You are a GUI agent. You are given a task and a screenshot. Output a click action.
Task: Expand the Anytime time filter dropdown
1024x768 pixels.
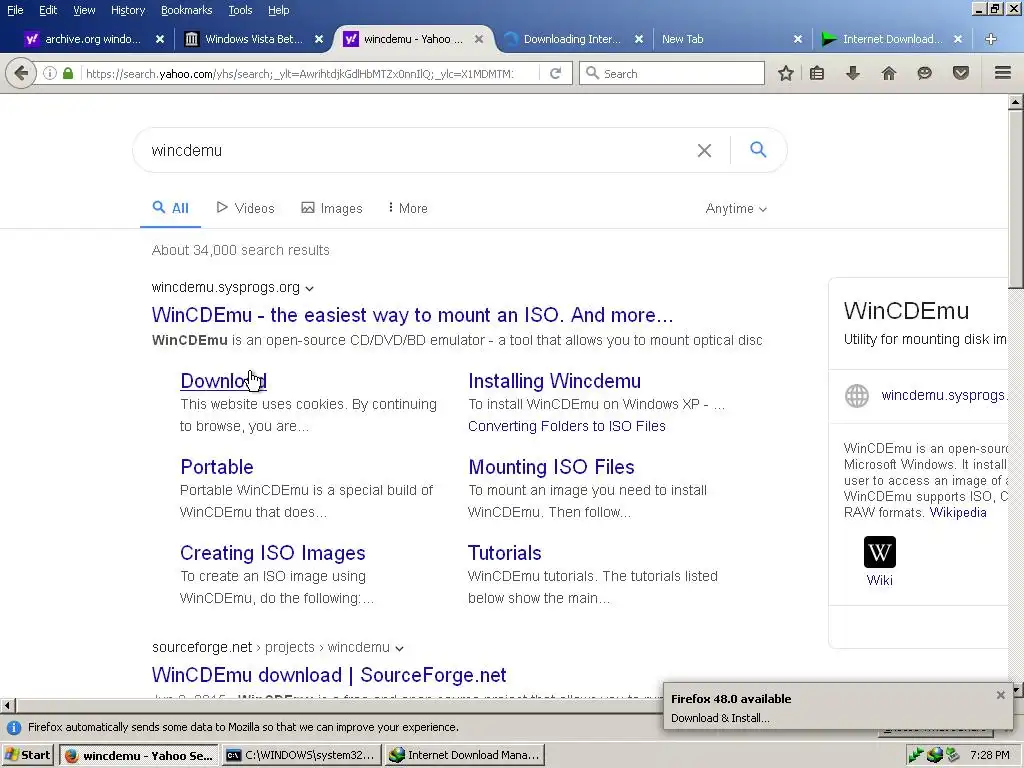736,208
